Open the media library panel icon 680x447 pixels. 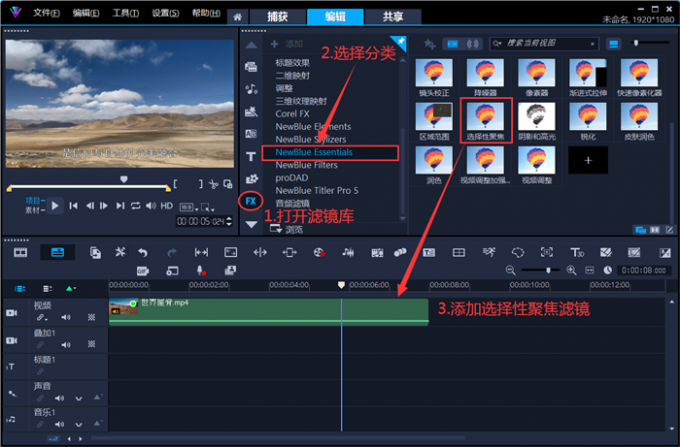[x=250, y=66]
